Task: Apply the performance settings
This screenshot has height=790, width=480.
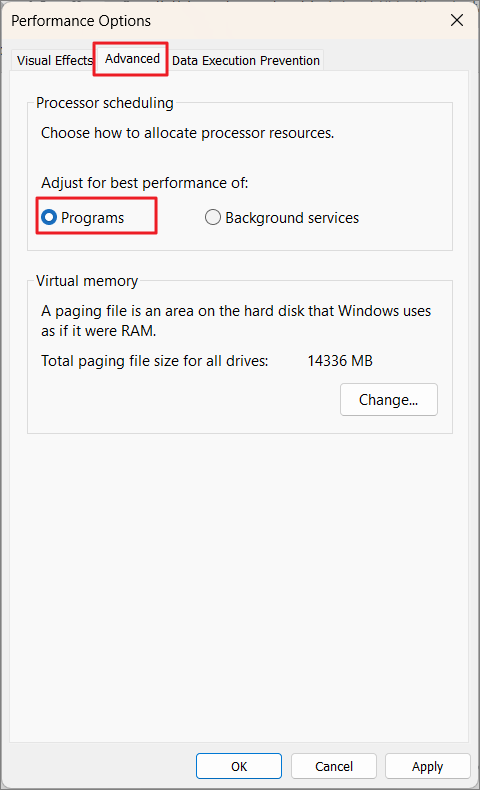Action: (428, 766)
